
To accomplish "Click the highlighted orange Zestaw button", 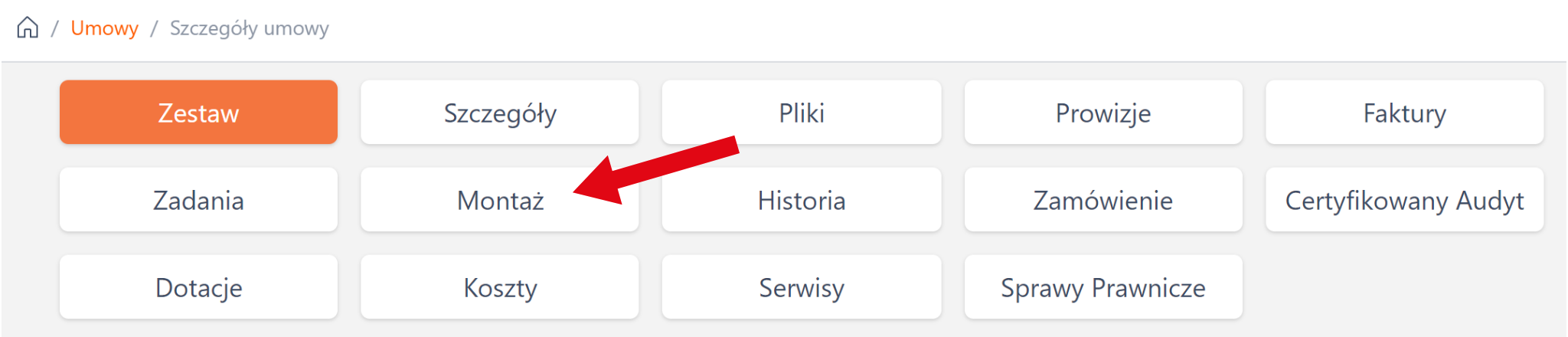I will (x=198, y=113).
